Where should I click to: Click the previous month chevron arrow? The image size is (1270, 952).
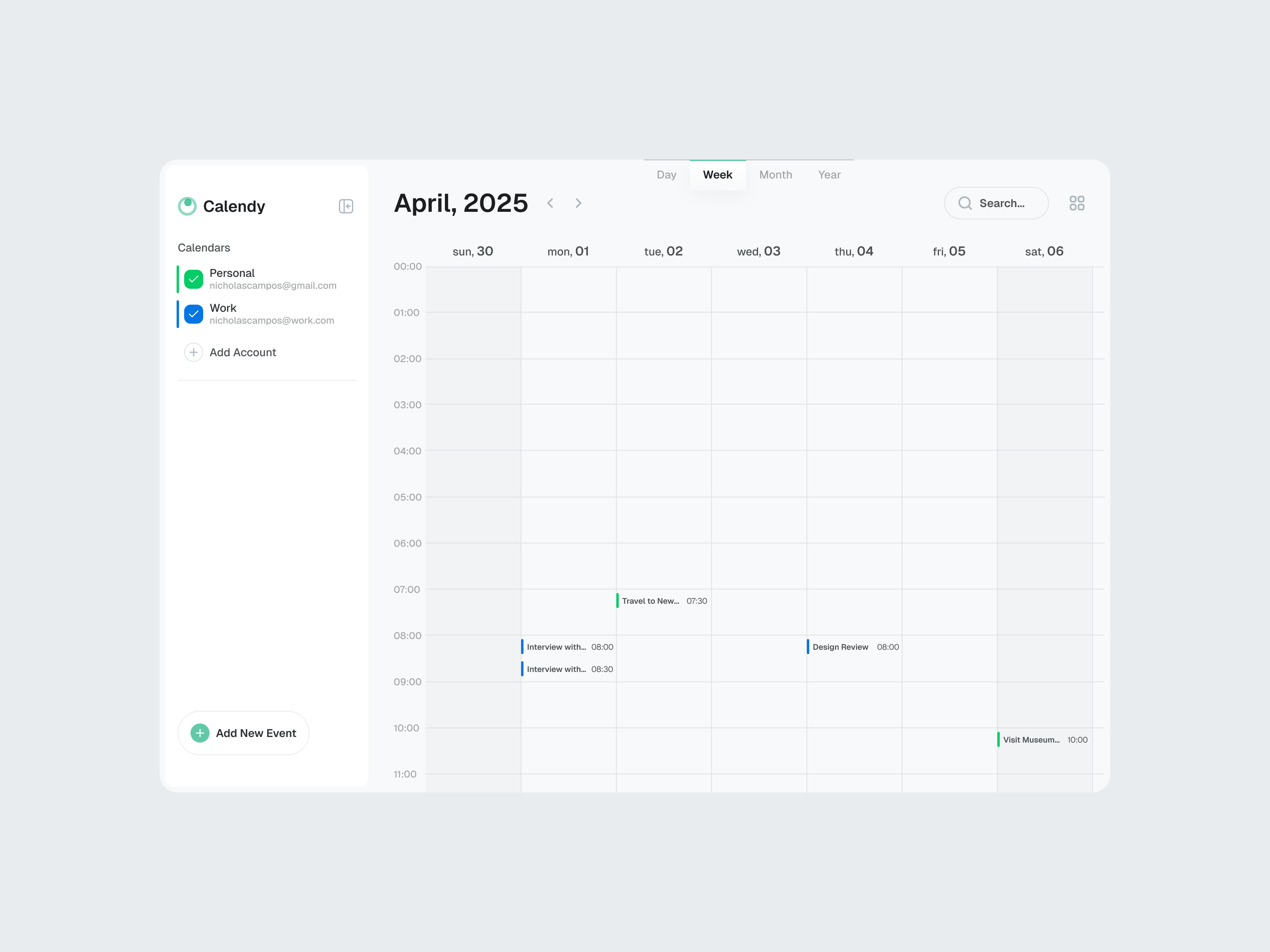point(550,203)
